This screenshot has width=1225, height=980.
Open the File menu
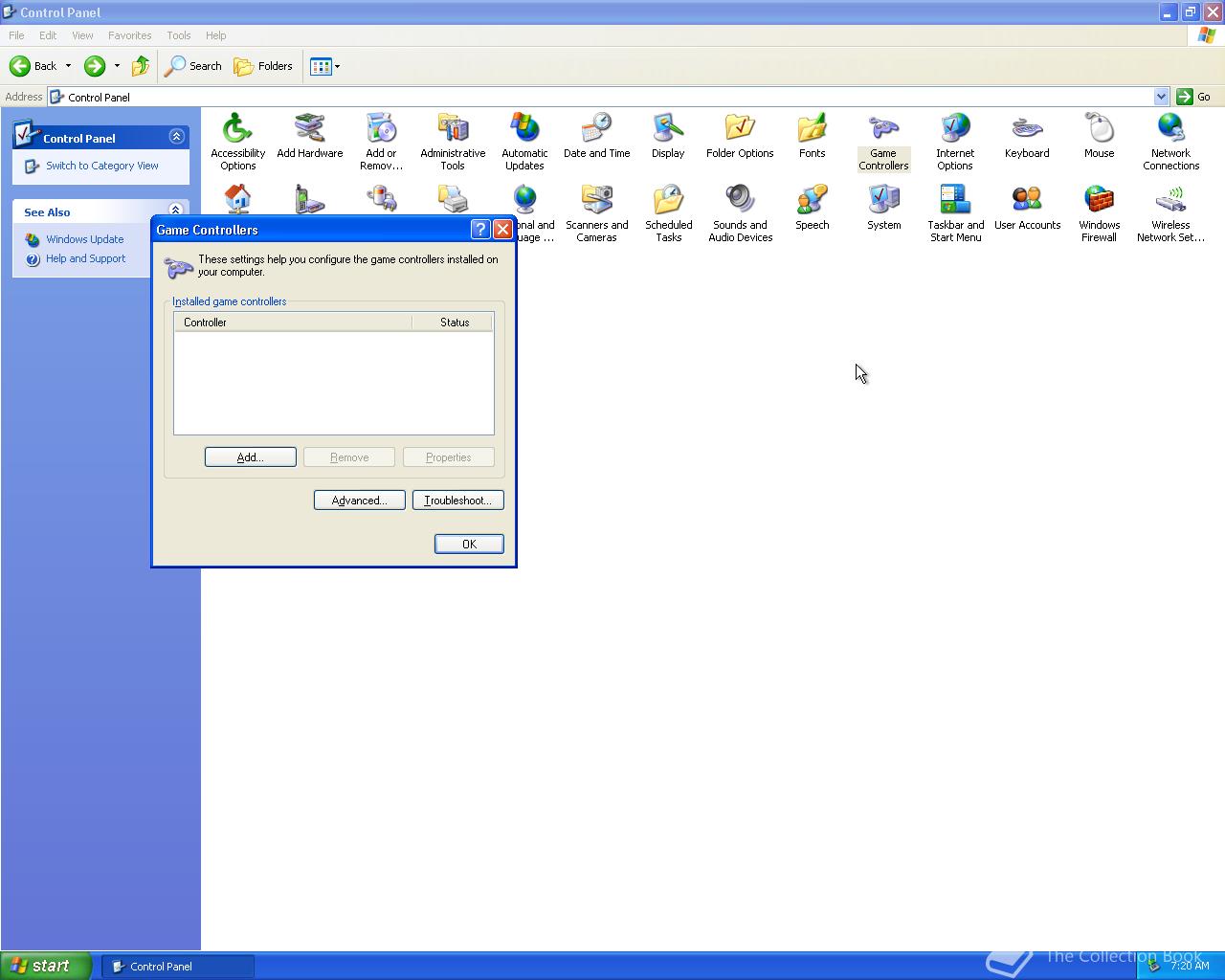point(16,35)
